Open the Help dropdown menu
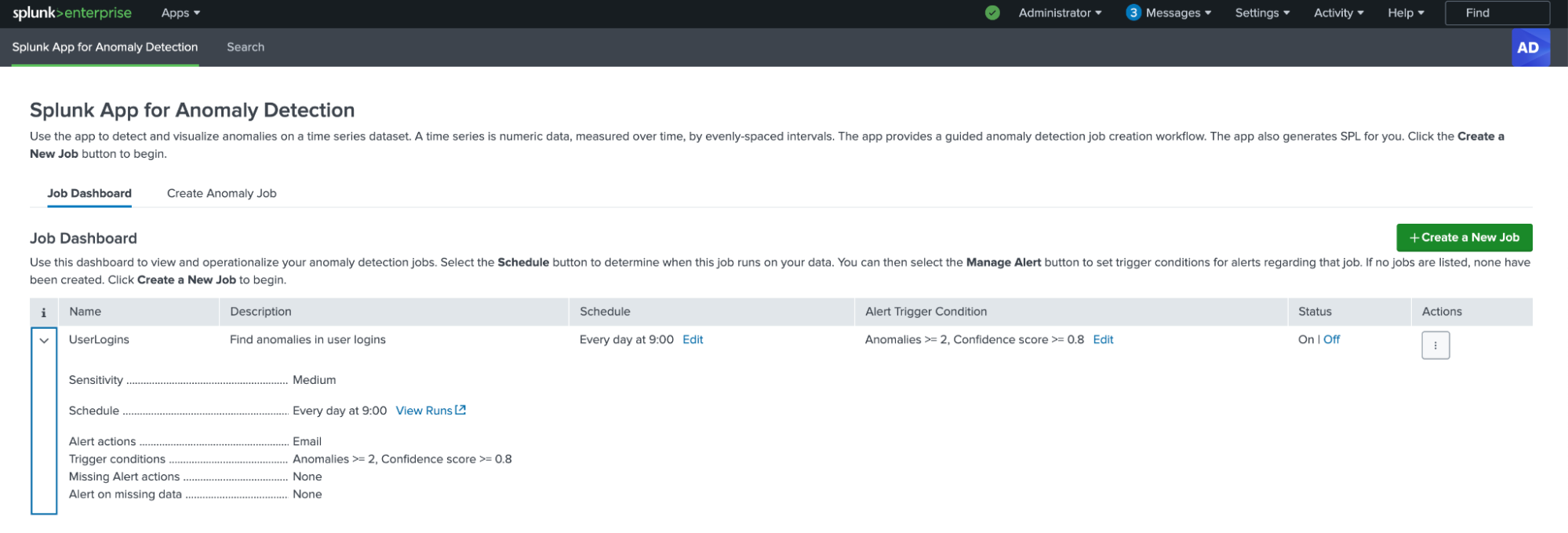 click(1406, 13)
